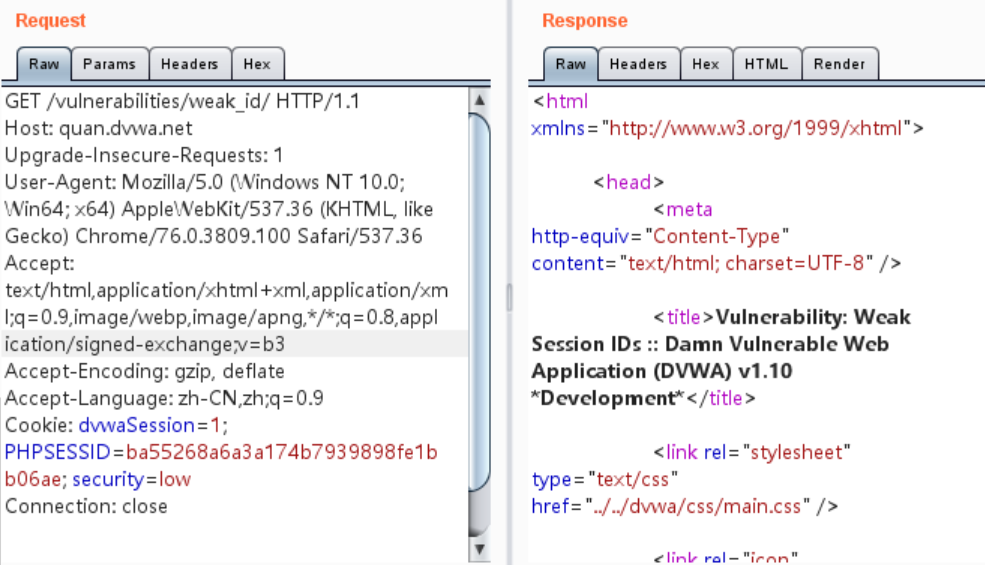Screen dimensions: 985x565
Task: Click the splitter handle between Request and Response
Action: click(x=509, y=297)
